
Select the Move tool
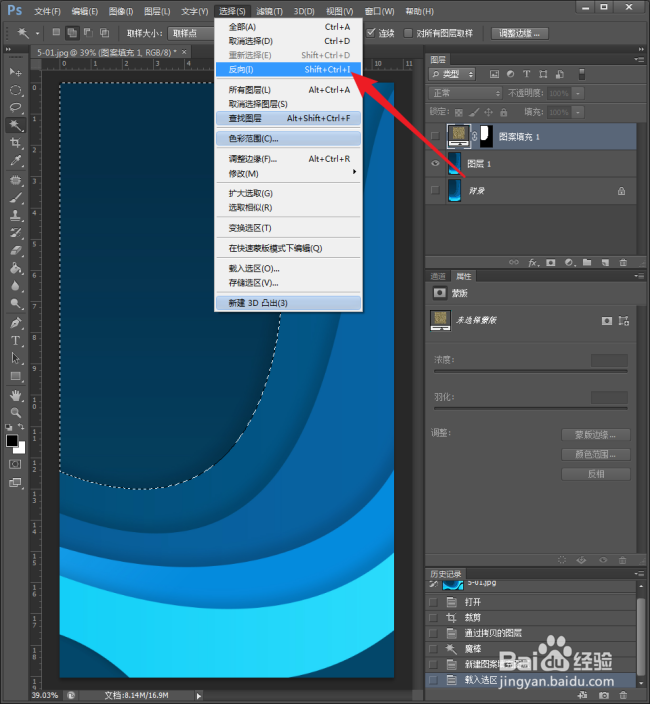point(15,72)
